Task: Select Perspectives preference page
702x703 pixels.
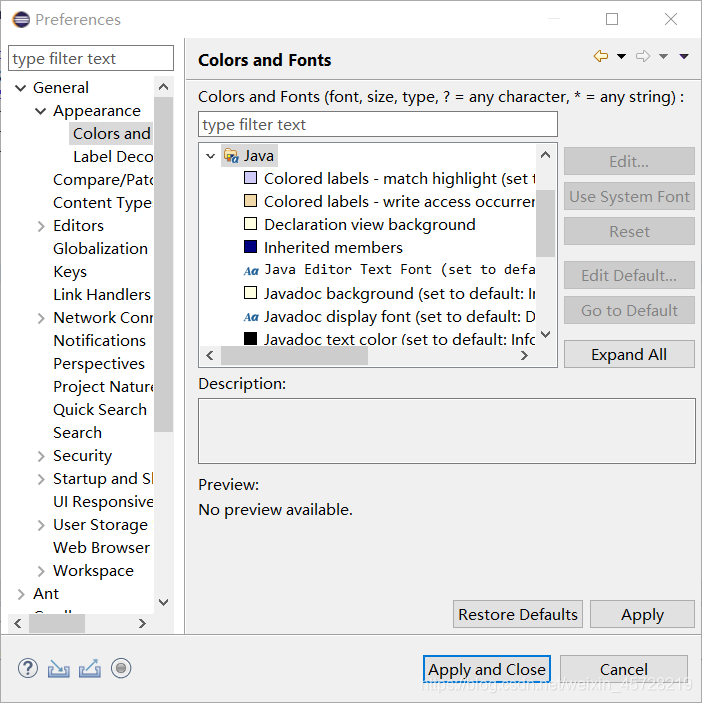Action: click(x=99, y=364)
